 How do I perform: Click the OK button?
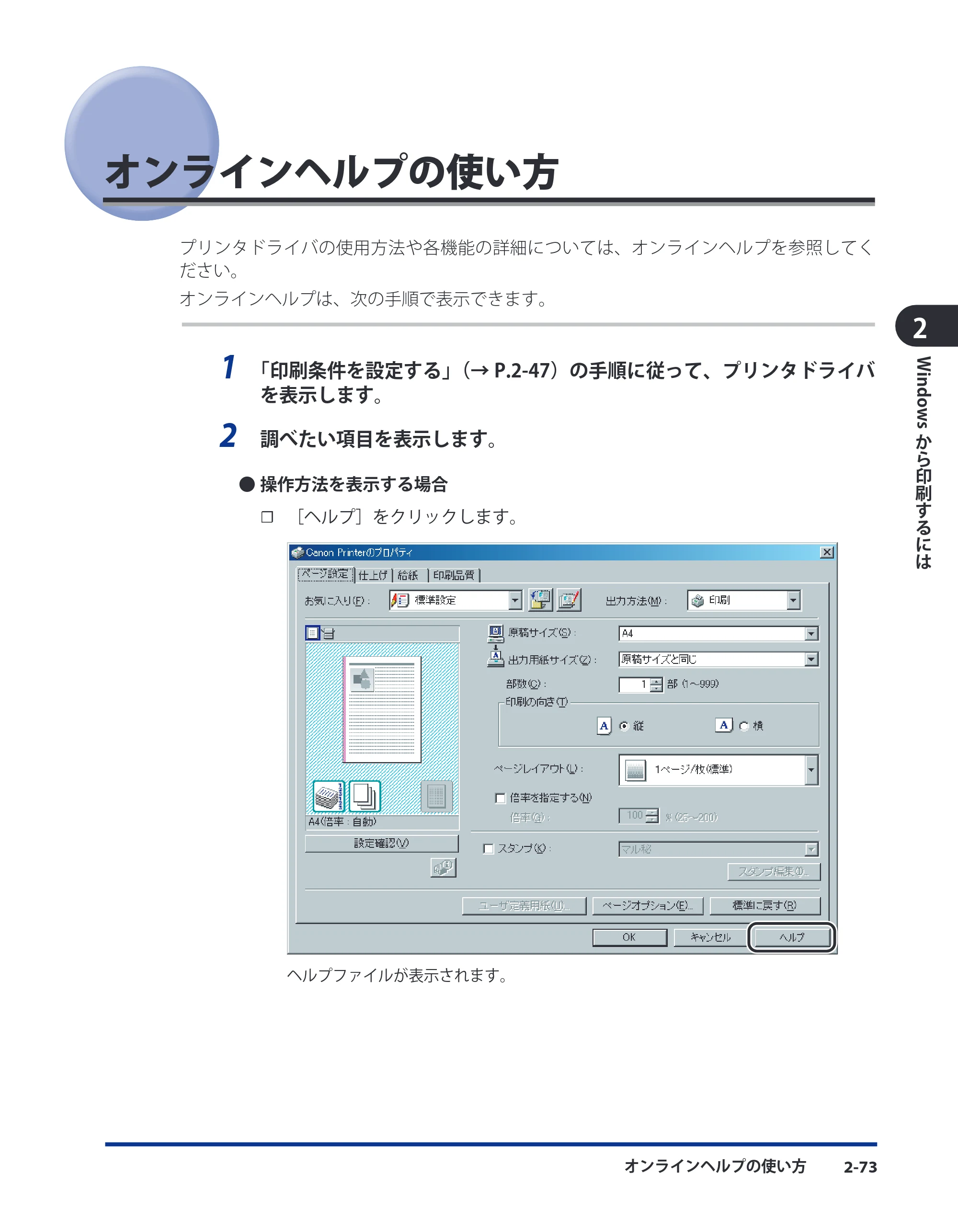[x=629, y=937]
